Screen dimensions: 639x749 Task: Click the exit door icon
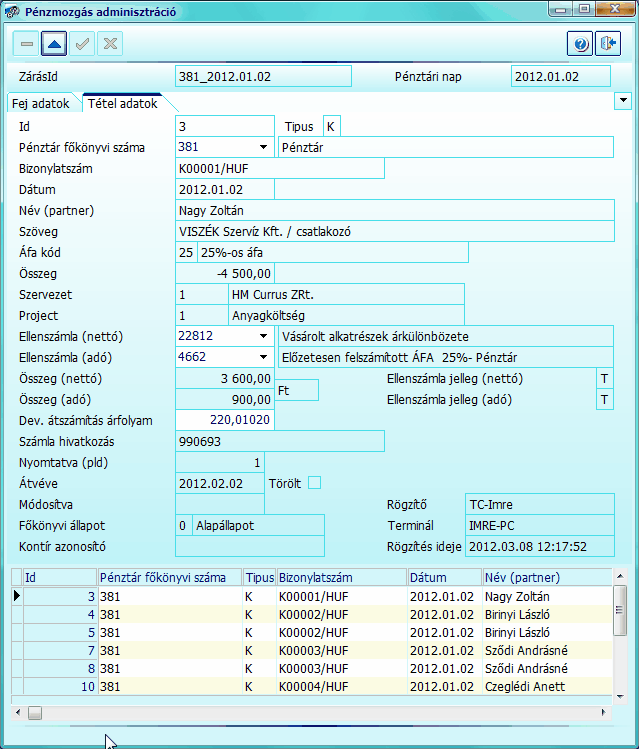608,44
